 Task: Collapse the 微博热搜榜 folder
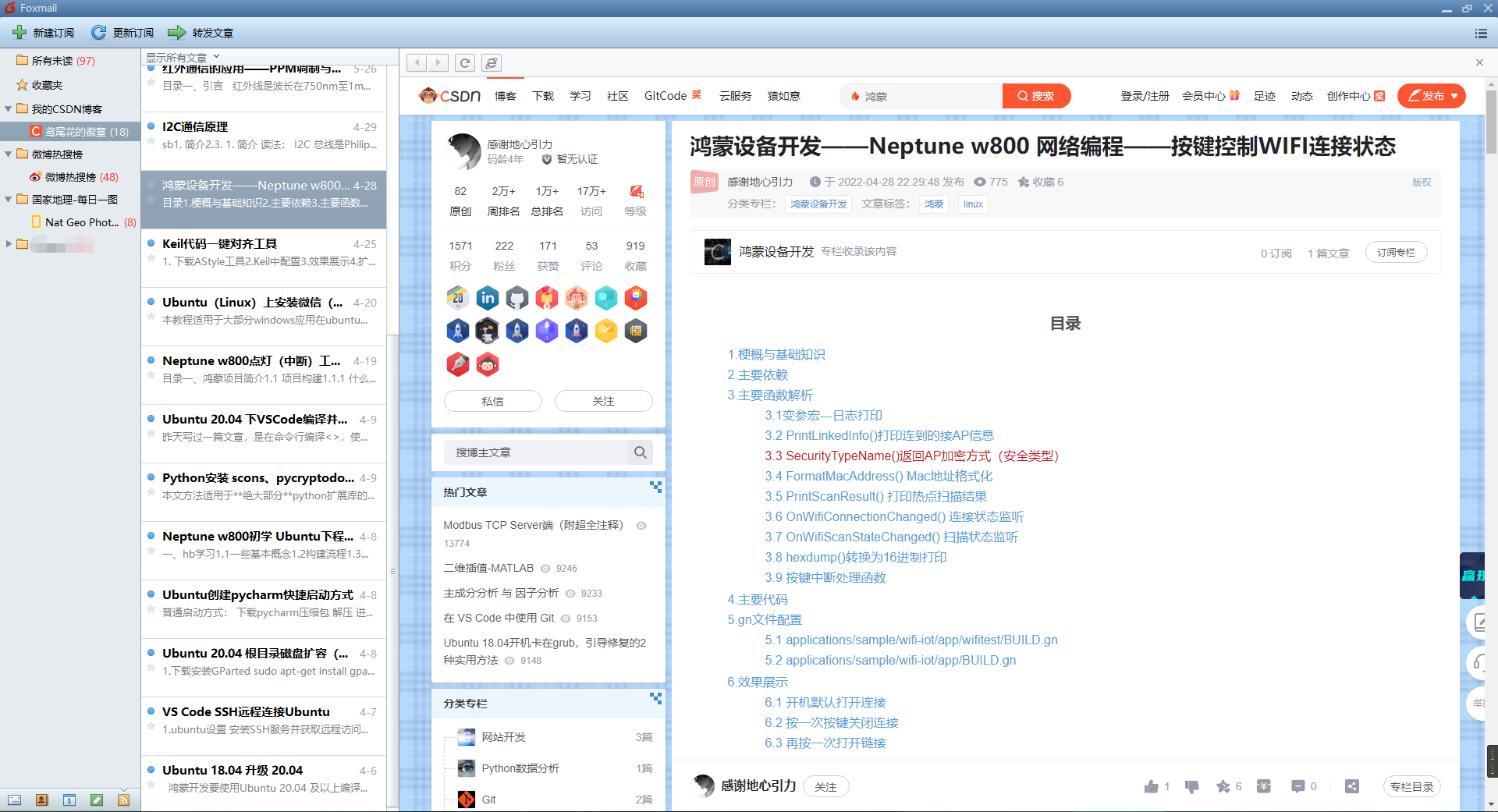(9, 154)
